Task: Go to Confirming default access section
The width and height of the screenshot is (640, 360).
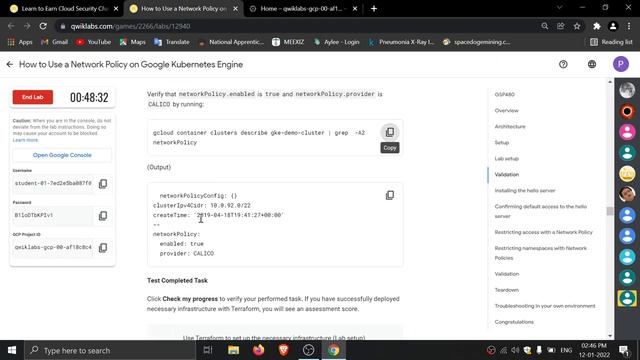Action: tap(541, 211)
